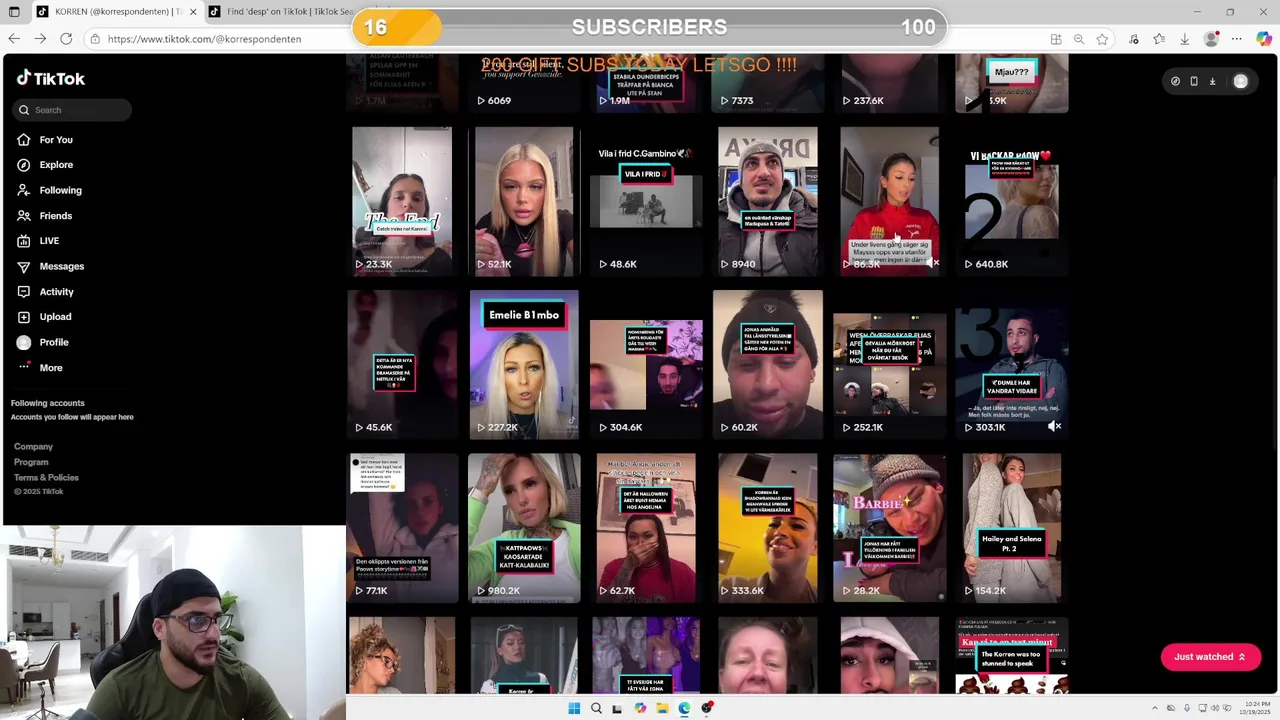Image resolution: width=1280 pixels, height=720 pixels.
Task: Click the volume icon in the system tray
Action: 1216,708
